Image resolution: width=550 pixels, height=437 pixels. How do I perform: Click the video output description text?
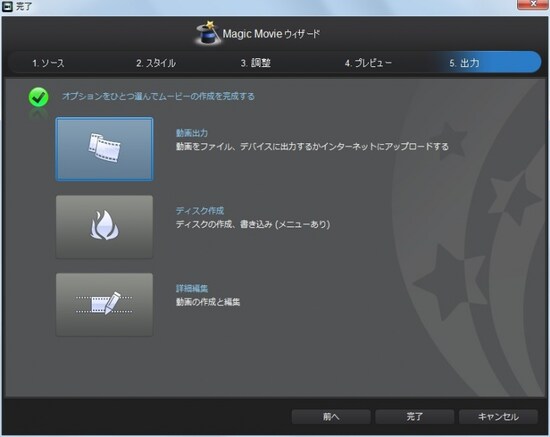pyautogui.click(x=312, y=146)
